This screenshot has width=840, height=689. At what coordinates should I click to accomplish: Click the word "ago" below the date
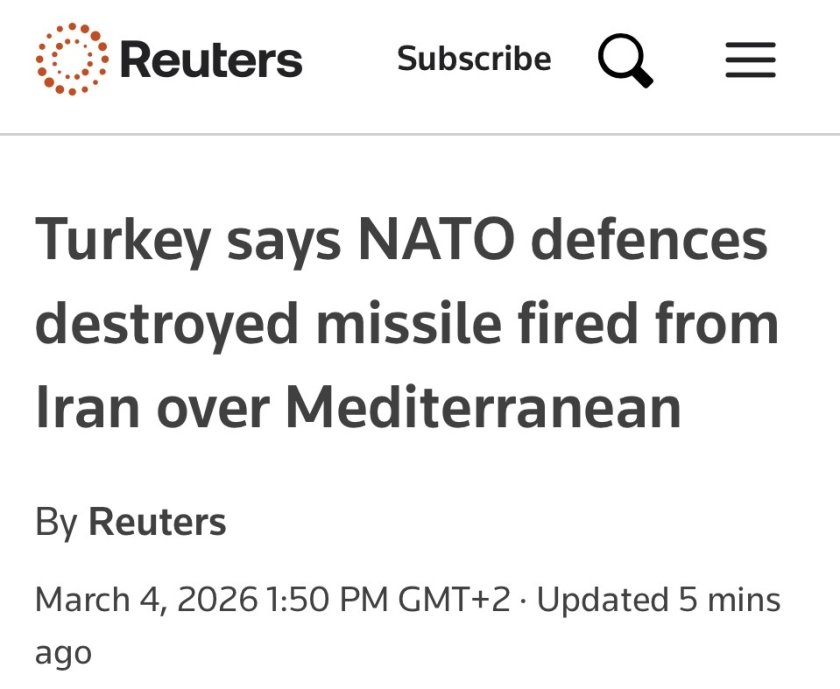(x=63, y=652)
